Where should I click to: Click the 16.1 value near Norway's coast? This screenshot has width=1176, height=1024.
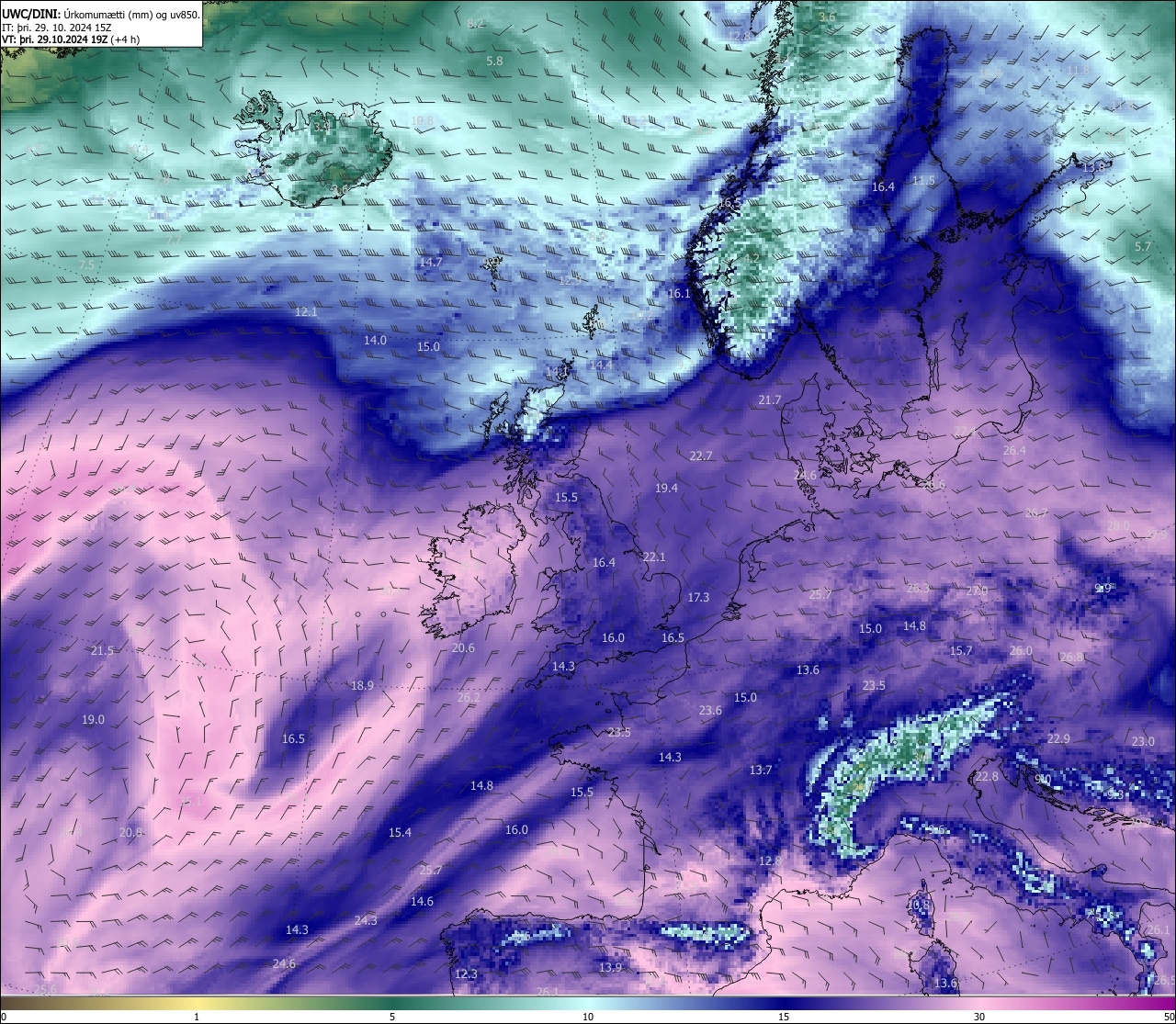[x=679, y=294]
